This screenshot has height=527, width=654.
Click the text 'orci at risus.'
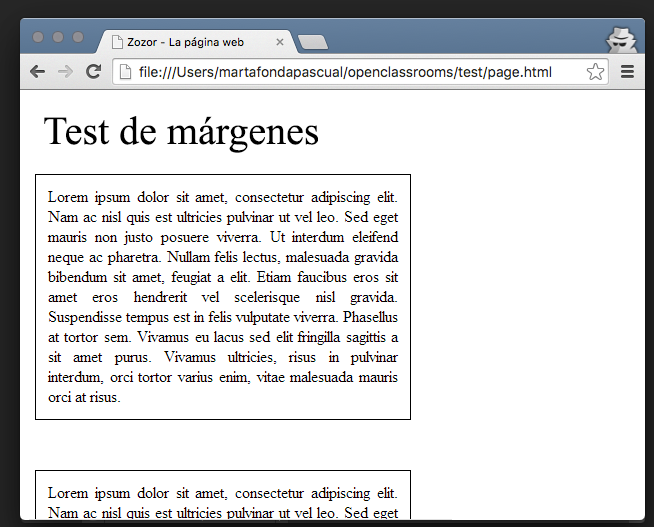pyautogui.click(x=84, y=397)
